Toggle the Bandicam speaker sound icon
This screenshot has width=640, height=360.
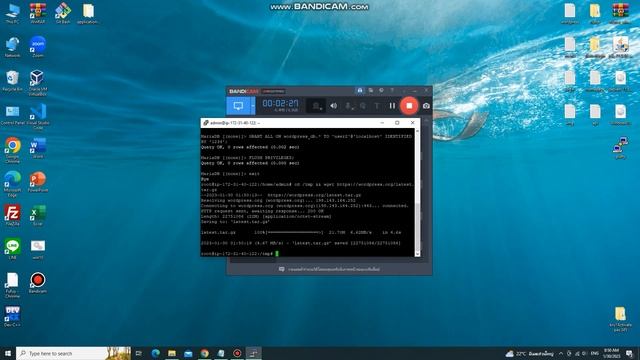[x=333, y=106]
